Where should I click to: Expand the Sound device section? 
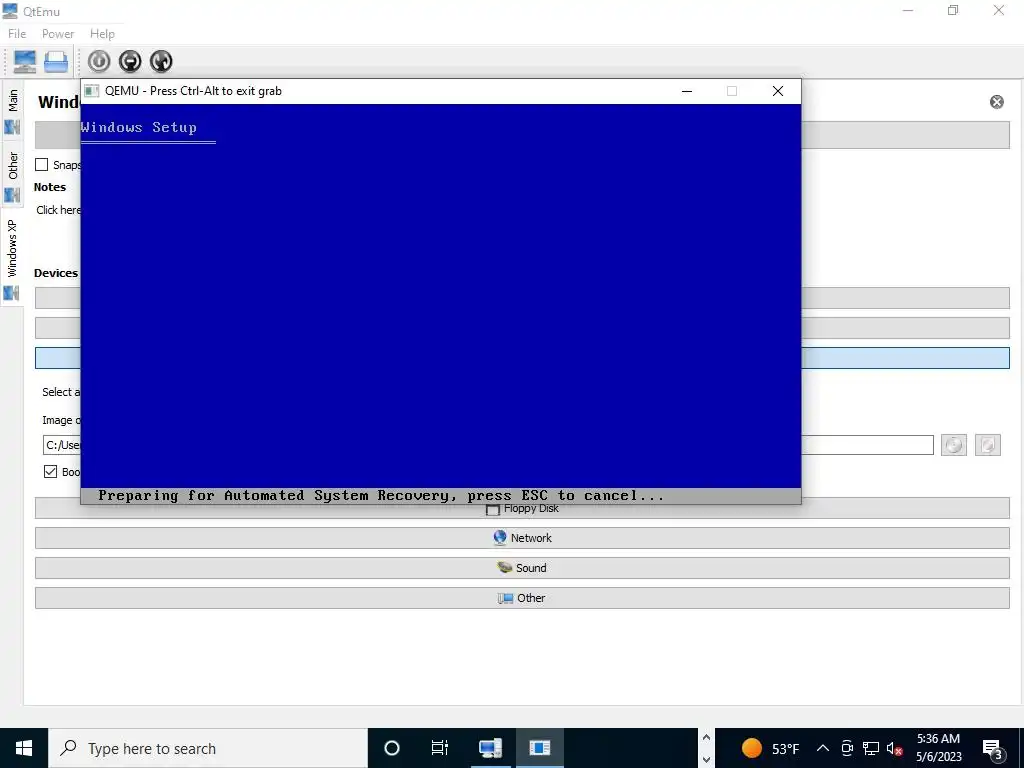(x=522, y=568)
